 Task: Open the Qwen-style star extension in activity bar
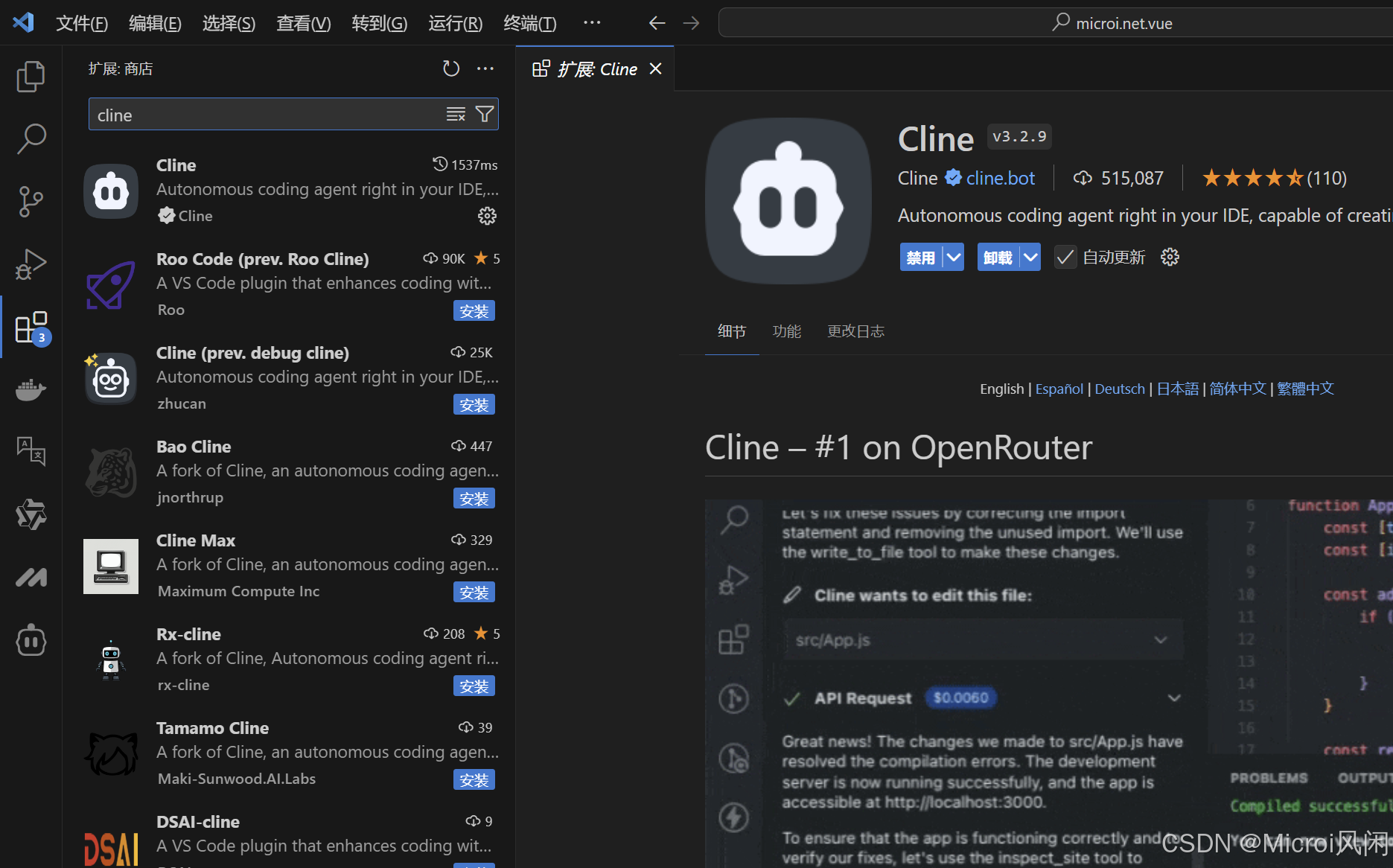click(31, 514)
